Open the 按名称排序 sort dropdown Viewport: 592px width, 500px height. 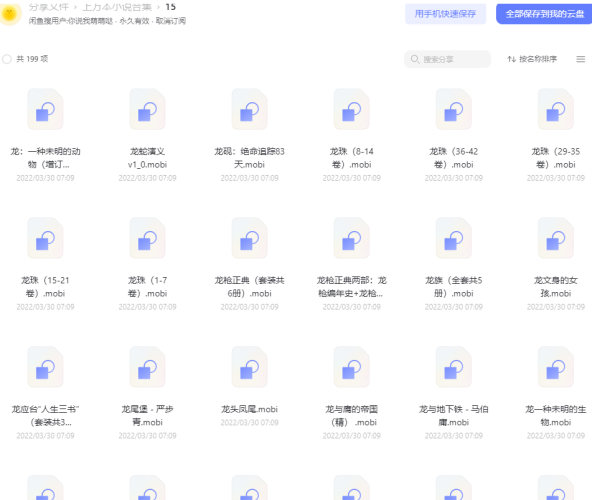(x=532, y=59)
